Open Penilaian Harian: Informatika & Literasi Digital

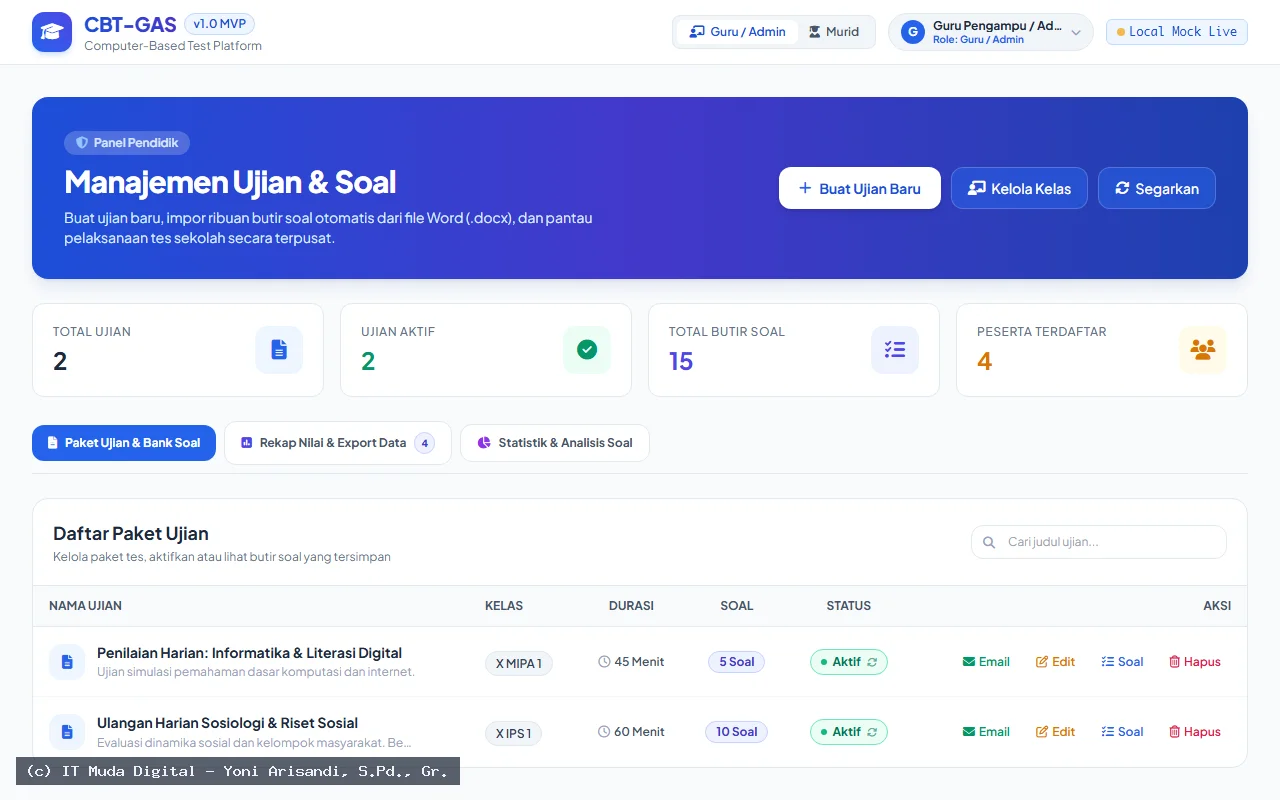coord(250,653)
